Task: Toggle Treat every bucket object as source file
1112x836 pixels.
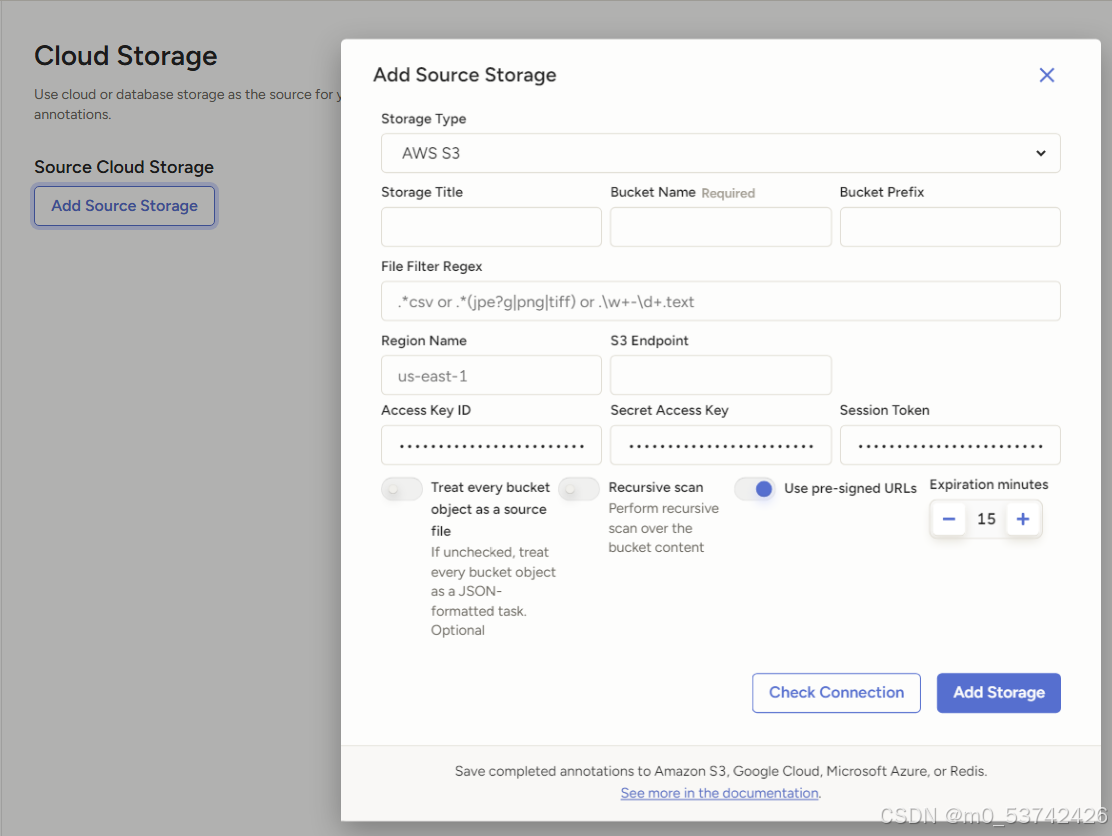Action: 402,489
